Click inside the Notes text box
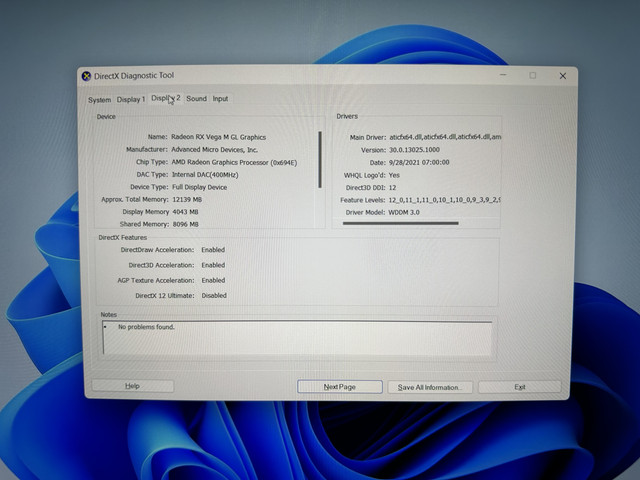640x480 pixels. 298,338
